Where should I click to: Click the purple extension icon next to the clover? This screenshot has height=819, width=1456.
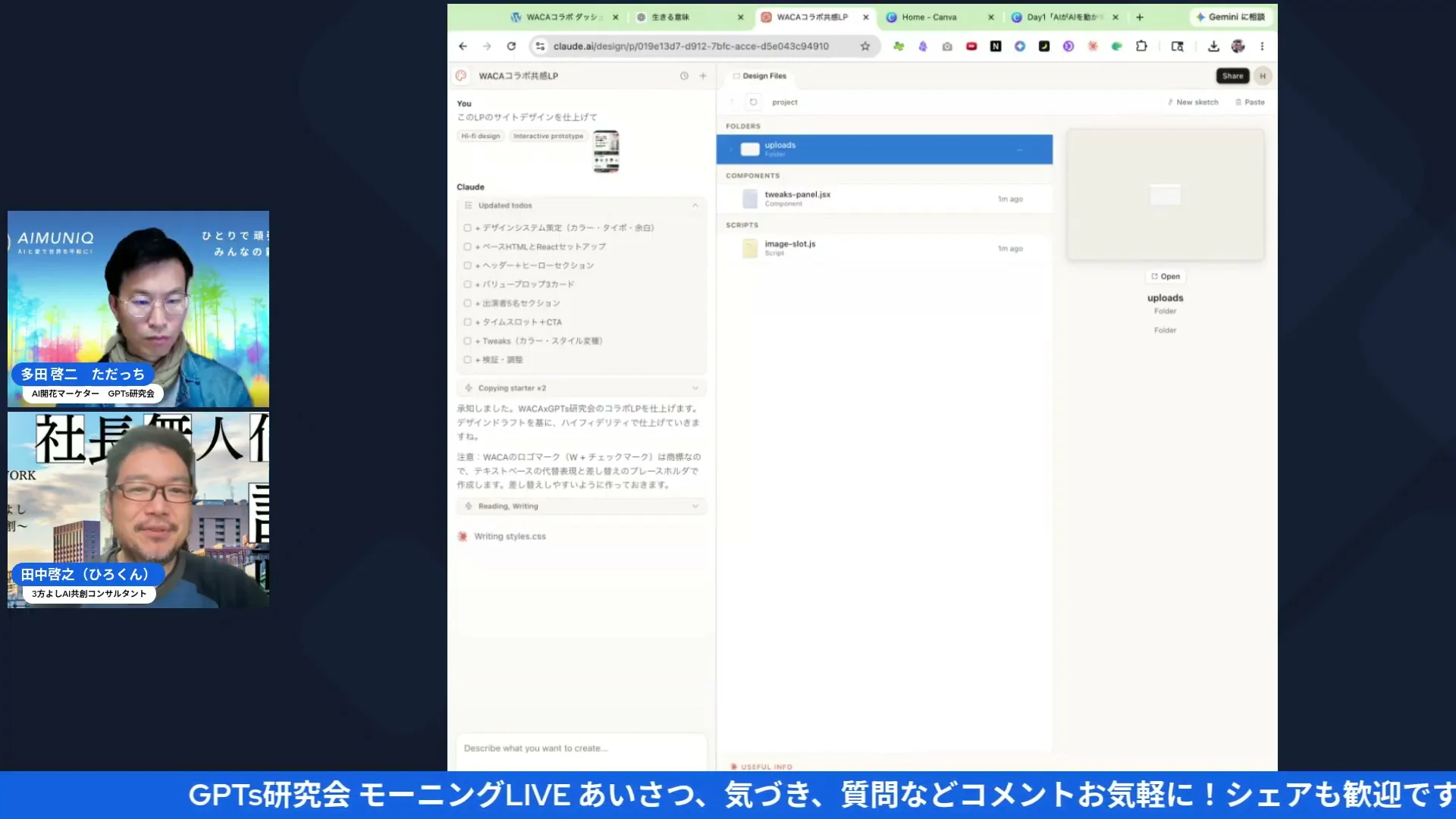[x=923, y=46]
